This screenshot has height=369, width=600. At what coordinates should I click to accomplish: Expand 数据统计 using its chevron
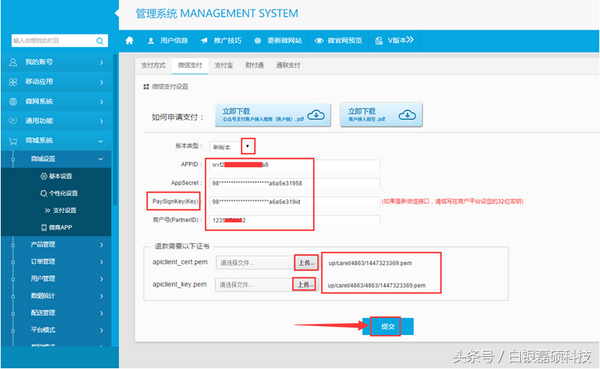[x=101, y=296]
